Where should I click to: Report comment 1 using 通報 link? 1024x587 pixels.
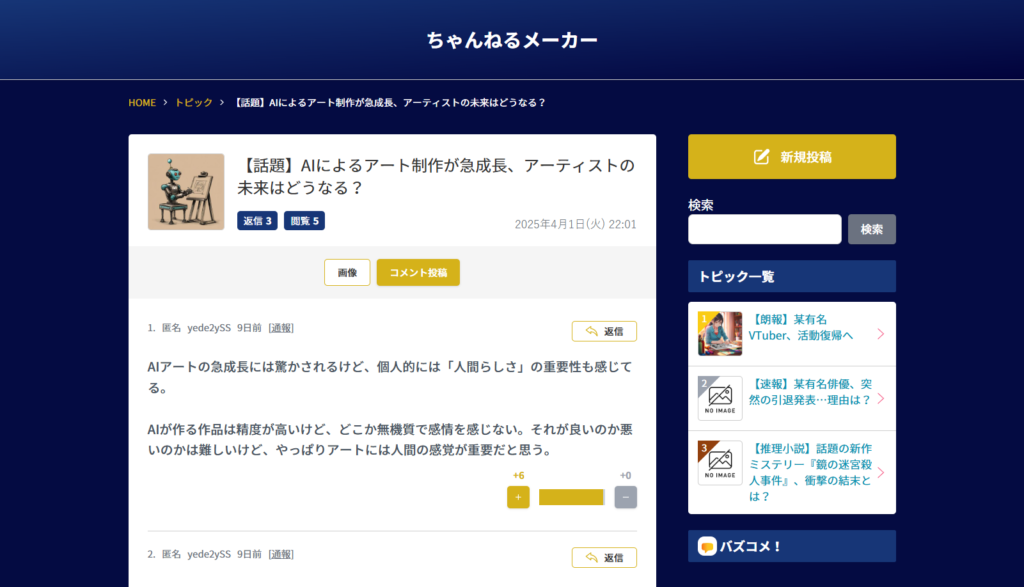281,328
